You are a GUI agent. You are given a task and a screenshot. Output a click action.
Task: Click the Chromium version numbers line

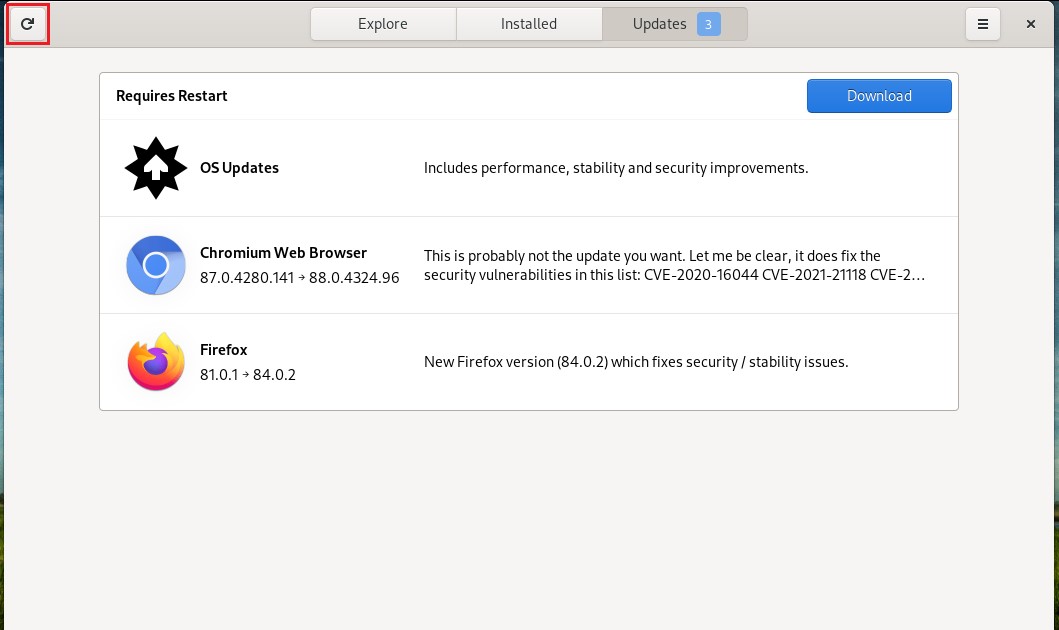299,277
